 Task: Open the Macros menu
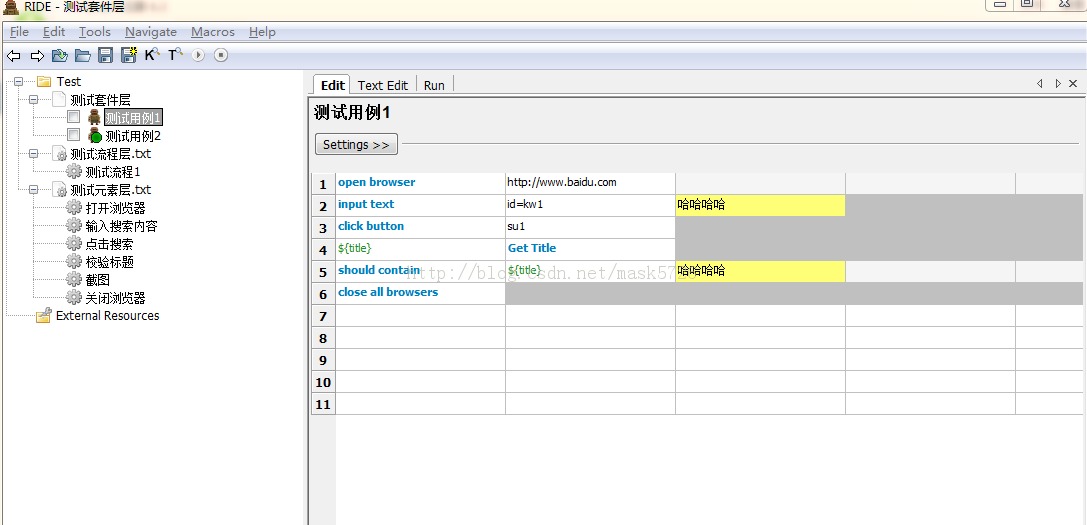coord(213,32)
